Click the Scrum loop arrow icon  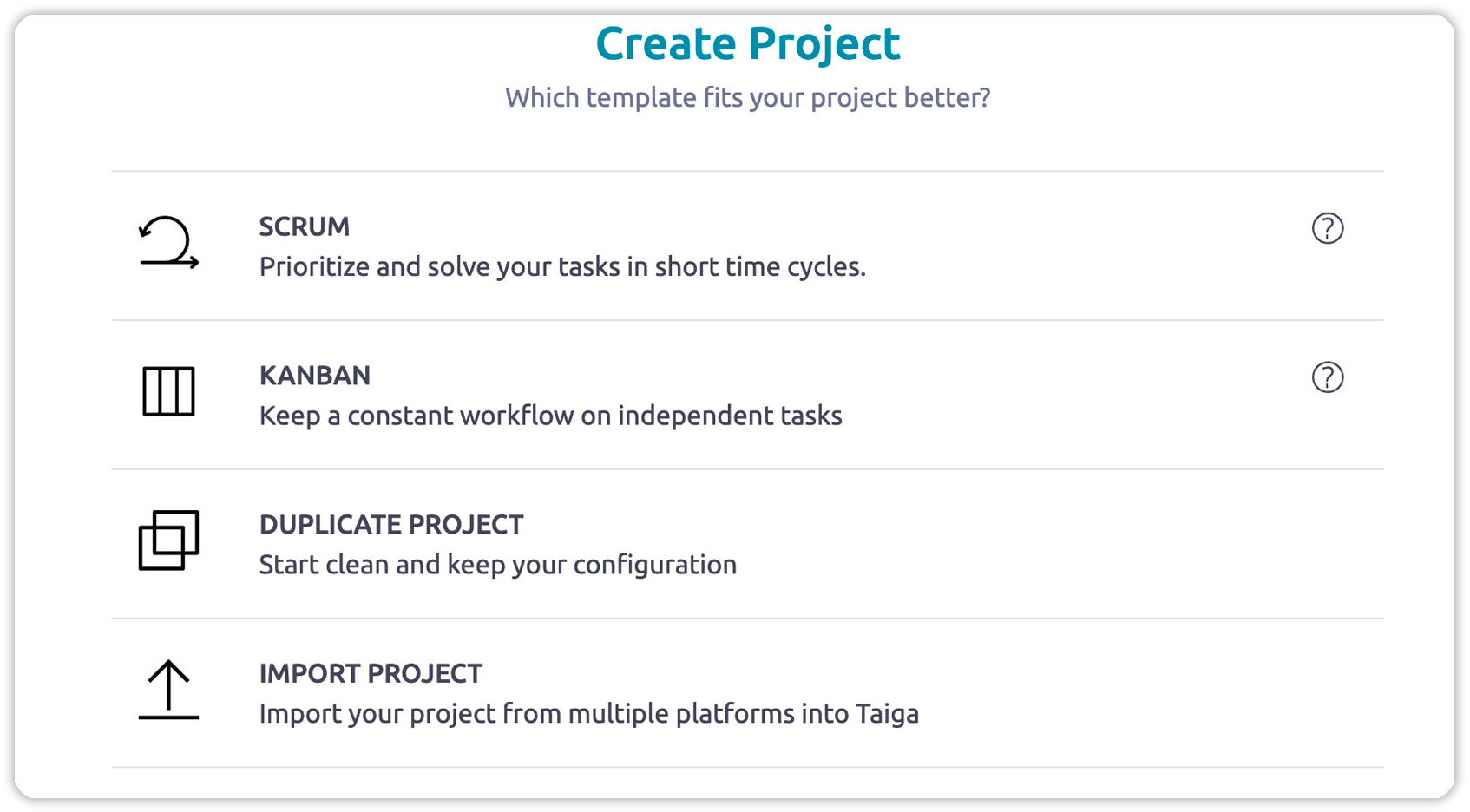tap(168, 242)
